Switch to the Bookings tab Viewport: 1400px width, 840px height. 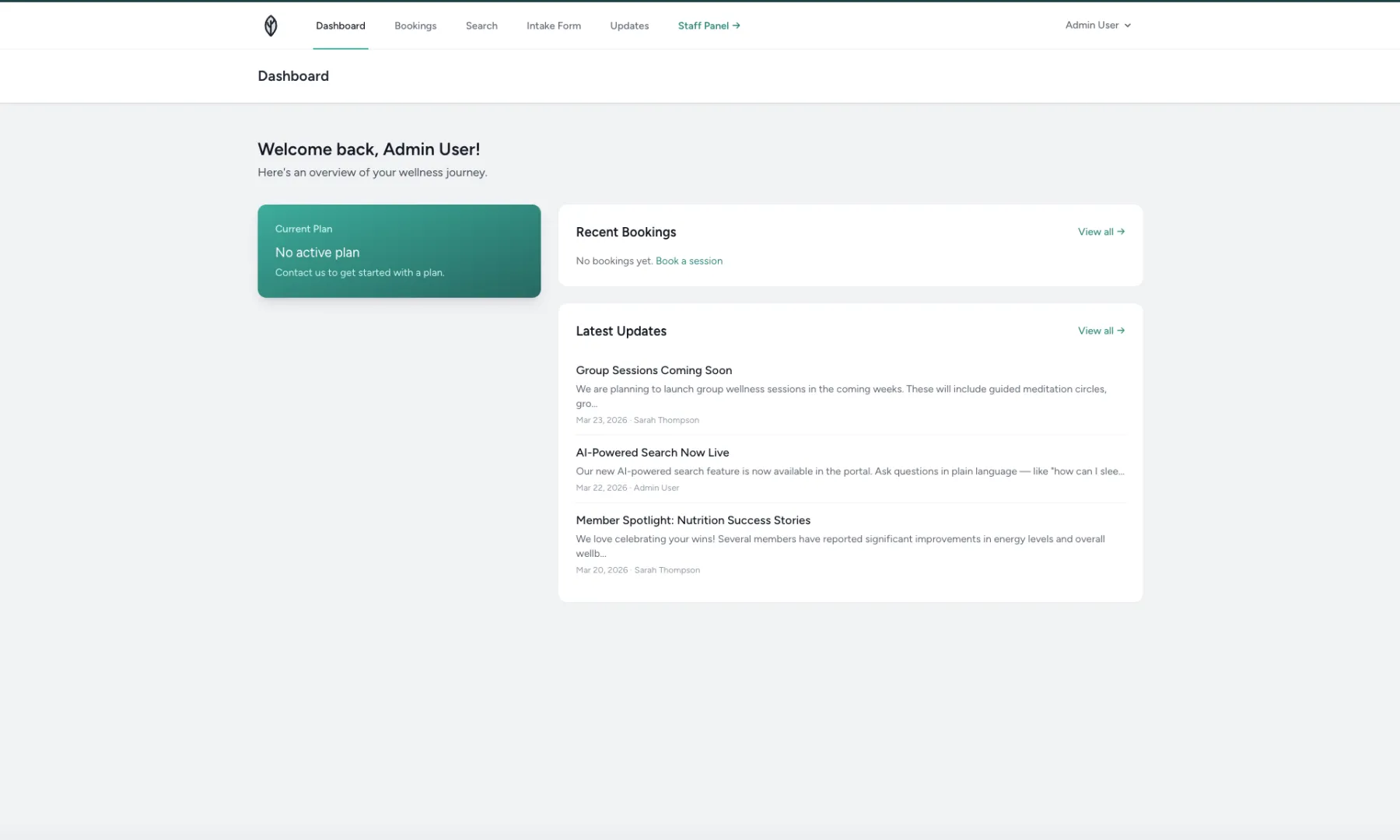(415, 25)
